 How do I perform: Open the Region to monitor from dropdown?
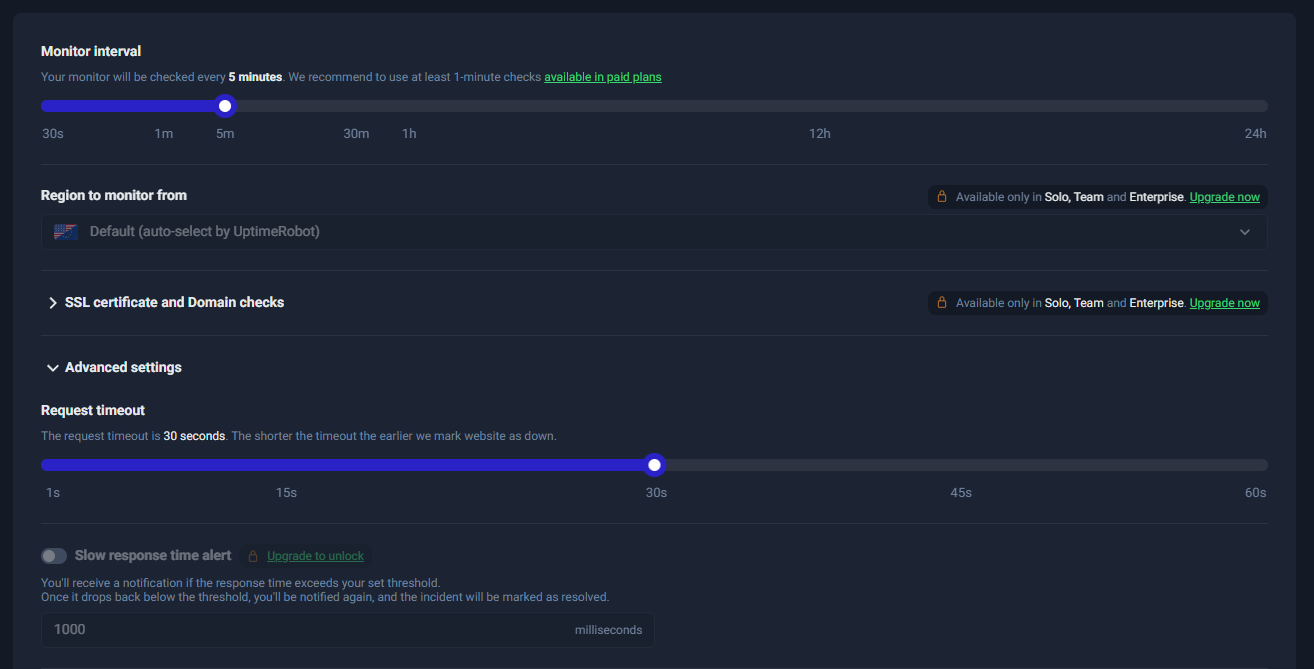(654, 232)
